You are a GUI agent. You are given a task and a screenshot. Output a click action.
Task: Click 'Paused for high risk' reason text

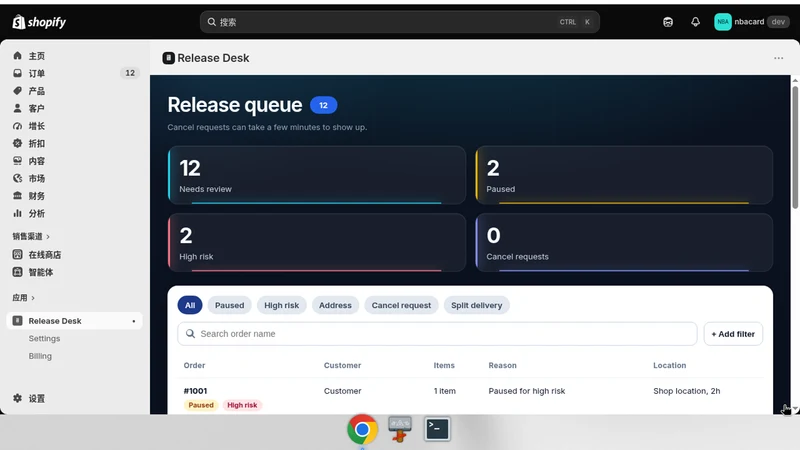coord(527,391)
